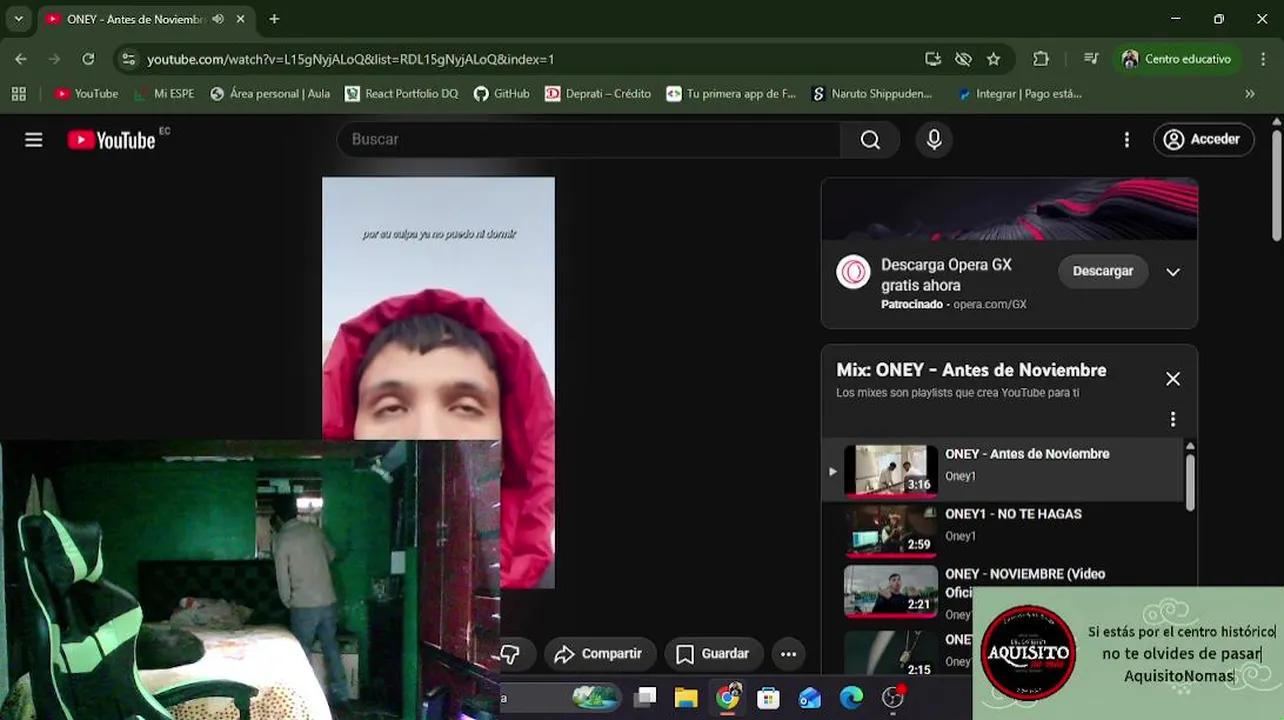This screenshot has height=720, width=1284.
Task: Share the video via Compartir
Action: [x=598, y=654]
